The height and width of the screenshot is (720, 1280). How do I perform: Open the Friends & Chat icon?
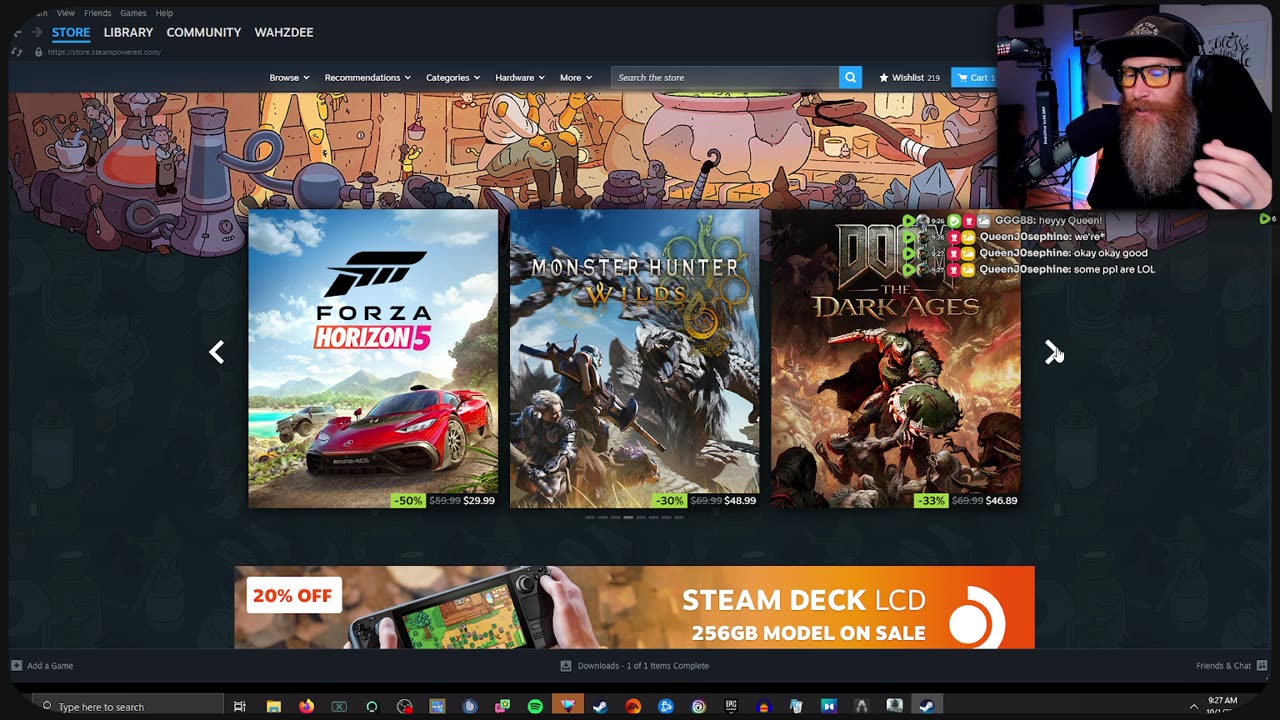pyautogui.click(x=1262, y=665)
